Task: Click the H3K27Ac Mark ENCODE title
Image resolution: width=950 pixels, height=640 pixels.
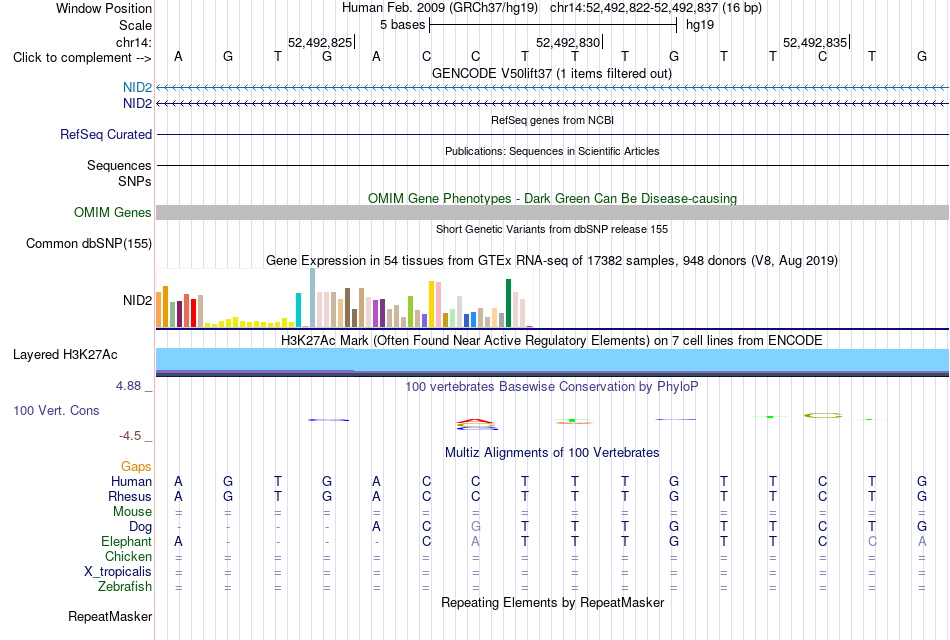Action: 552,341
